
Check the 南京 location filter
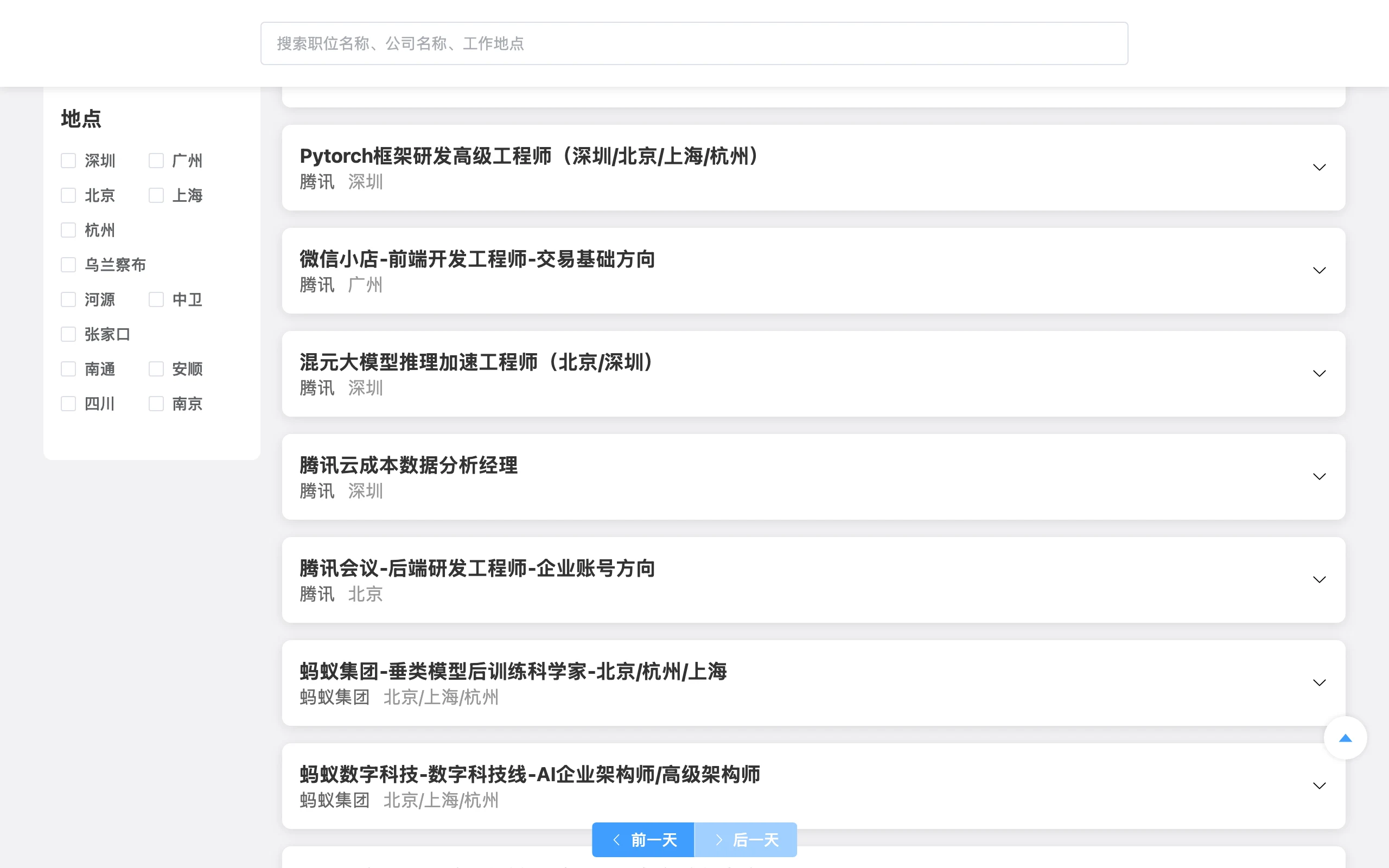coord(156,404)
